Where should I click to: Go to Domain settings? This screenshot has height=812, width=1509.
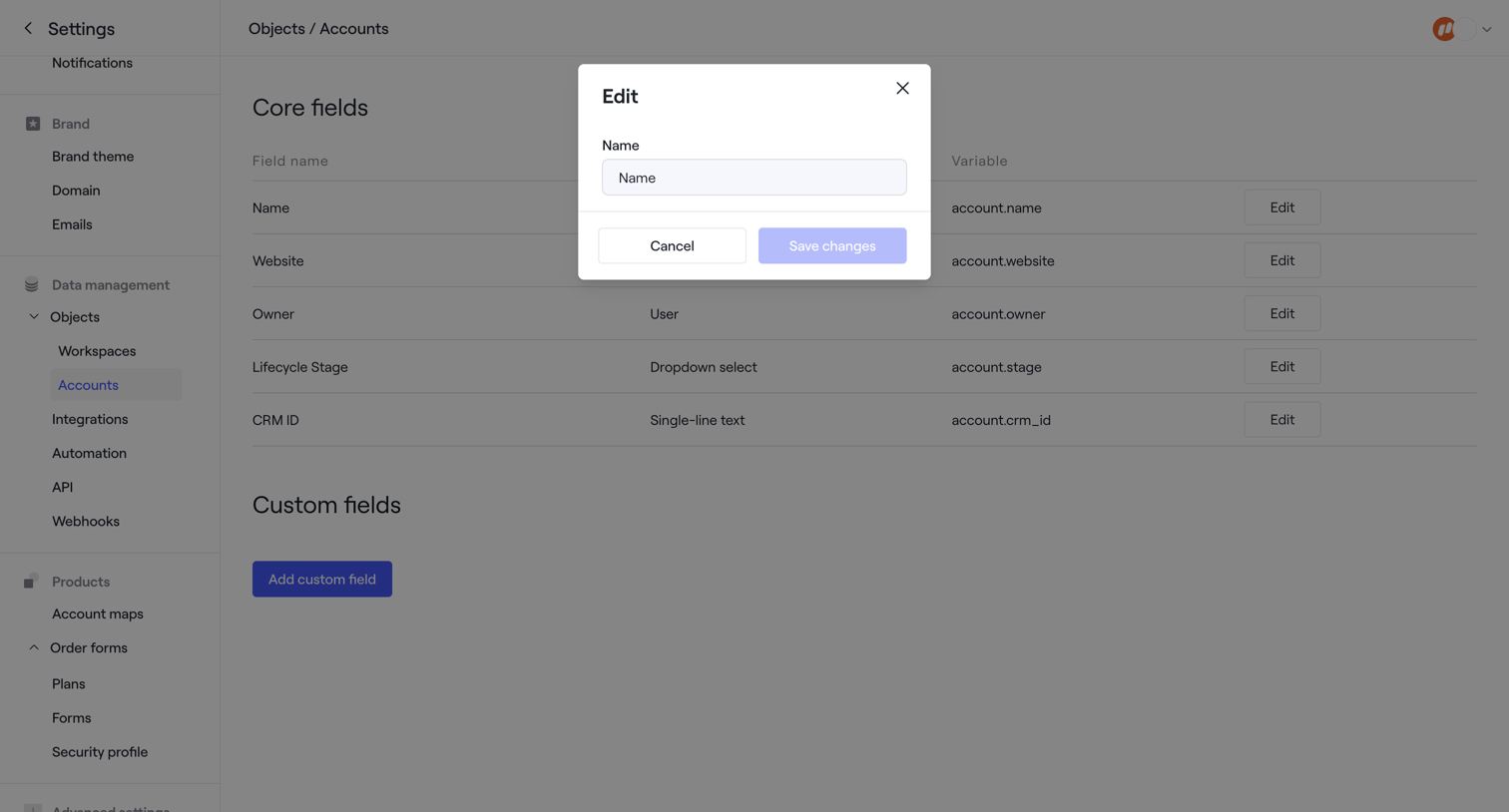tap(76, 191)
